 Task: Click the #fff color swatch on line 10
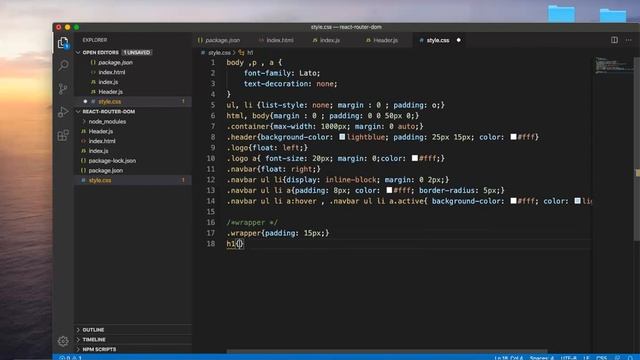tap(415, 158)
